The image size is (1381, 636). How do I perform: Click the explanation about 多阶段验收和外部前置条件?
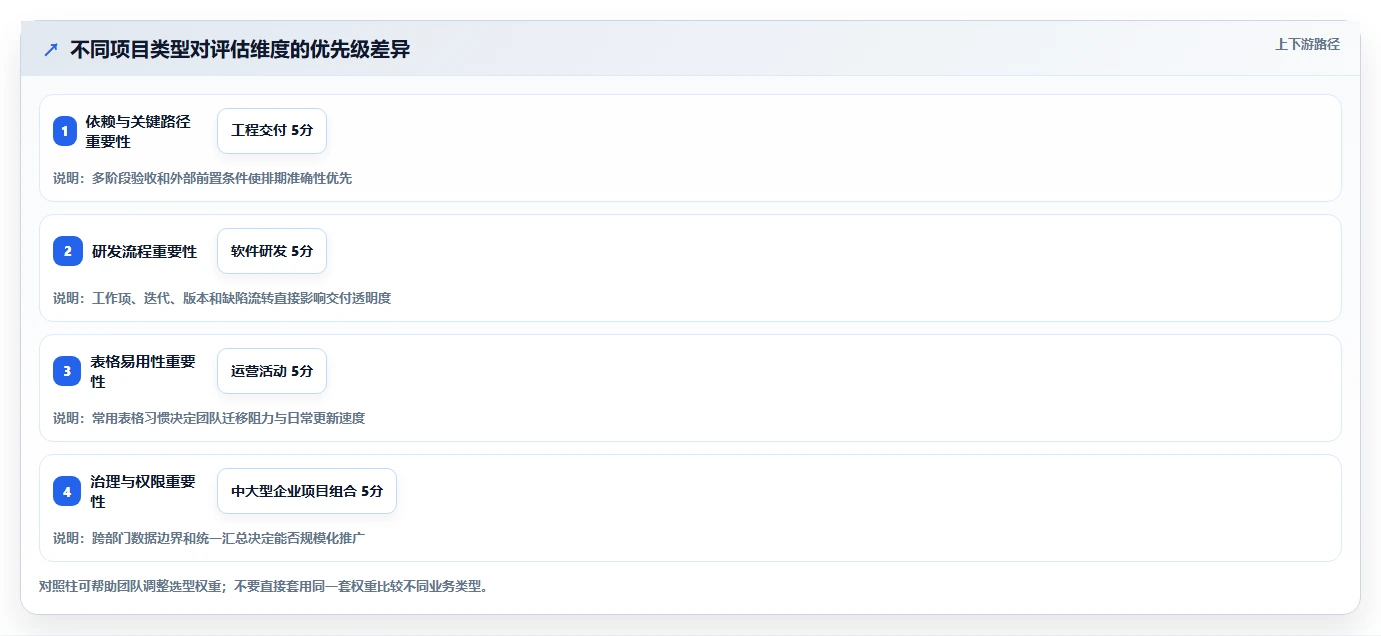pos(202,178)
